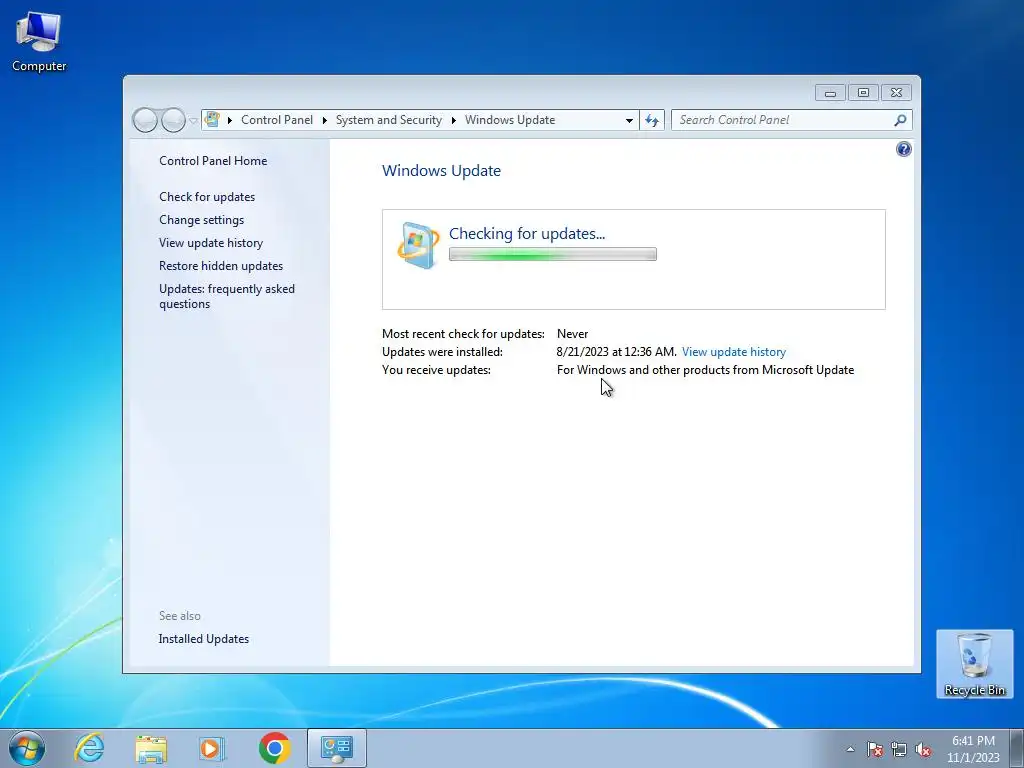Open the Recycle Bin desktop icon
The width and height of the screenshot is (1024, 768).
click(974, 664)
